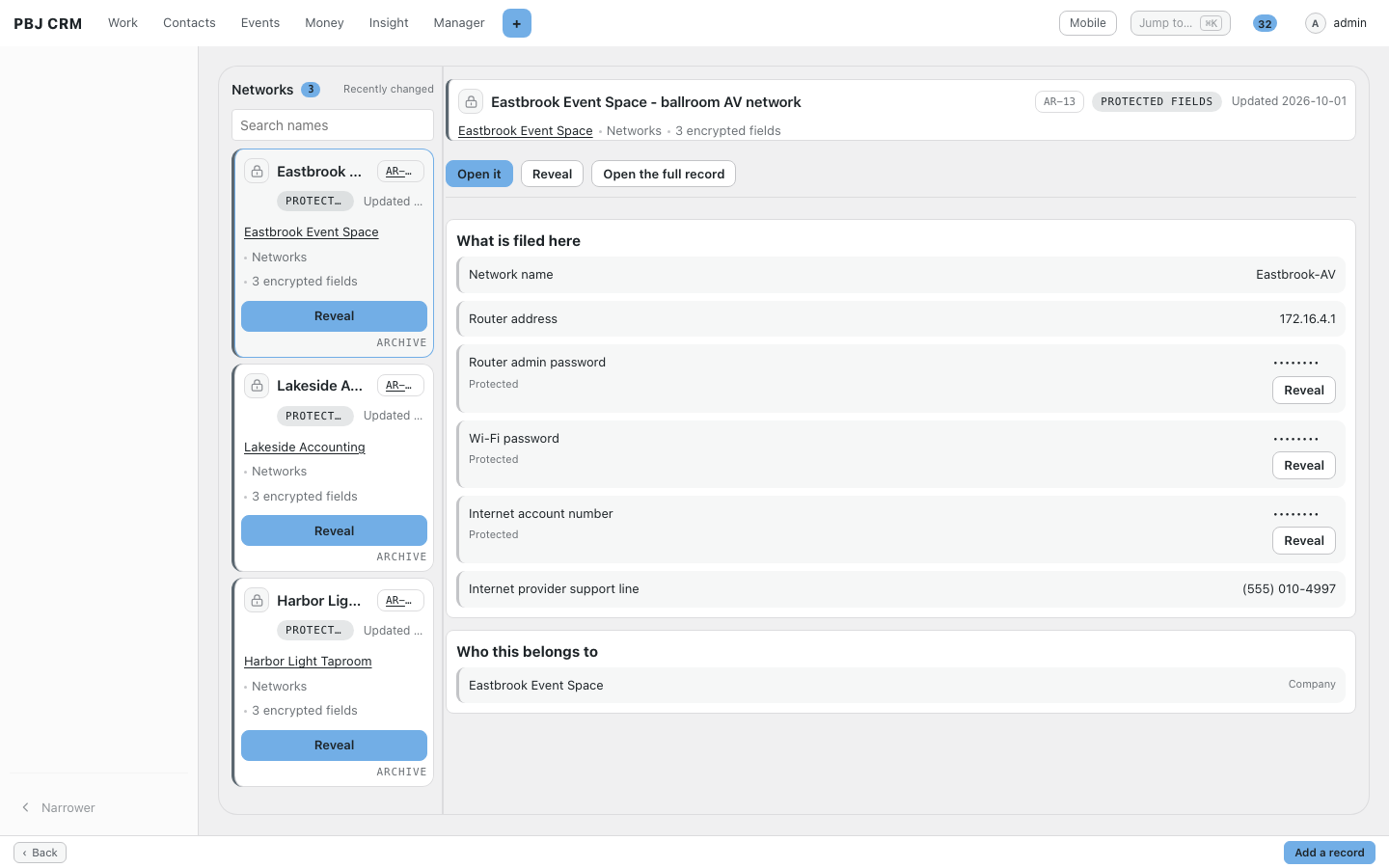The image size is (1389, 868).
Task: Reveal the Wi-Fi password
Action: click(x=1304, y=466)
